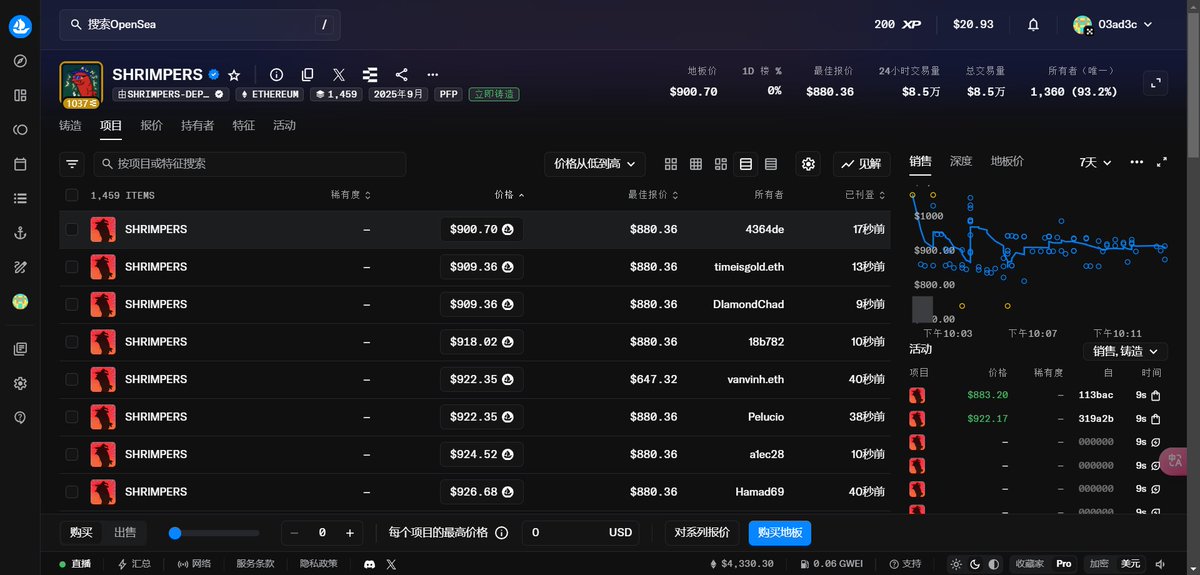Expand the collection stats with the fullscreen icon
Screen dimensions: 1200x575
1155,83
